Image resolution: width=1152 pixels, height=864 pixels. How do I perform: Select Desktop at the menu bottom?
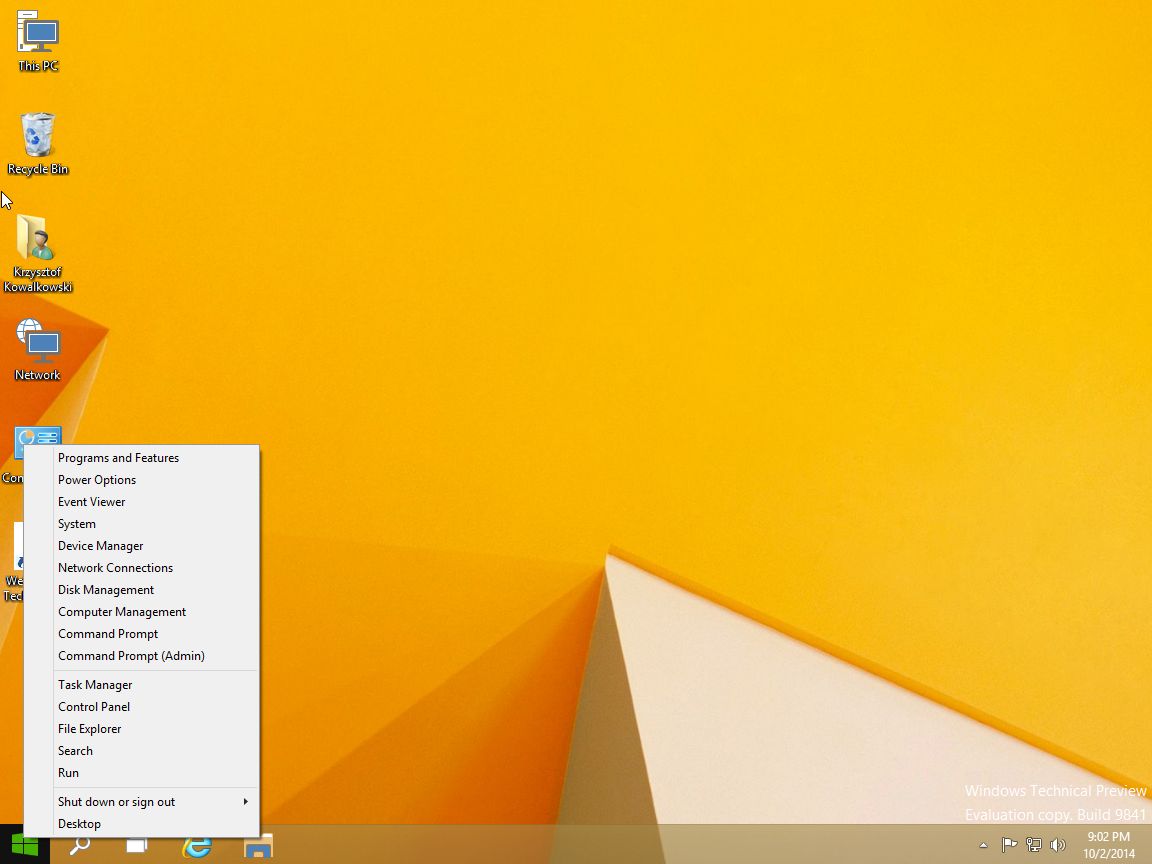click(142, 824)
